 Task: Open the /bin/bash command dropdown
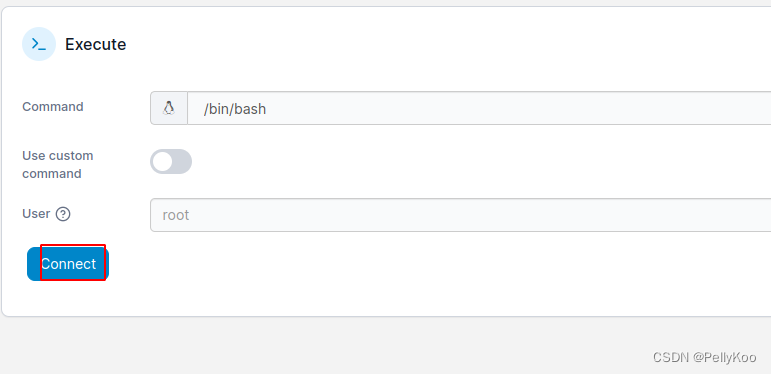coord(479,108)
